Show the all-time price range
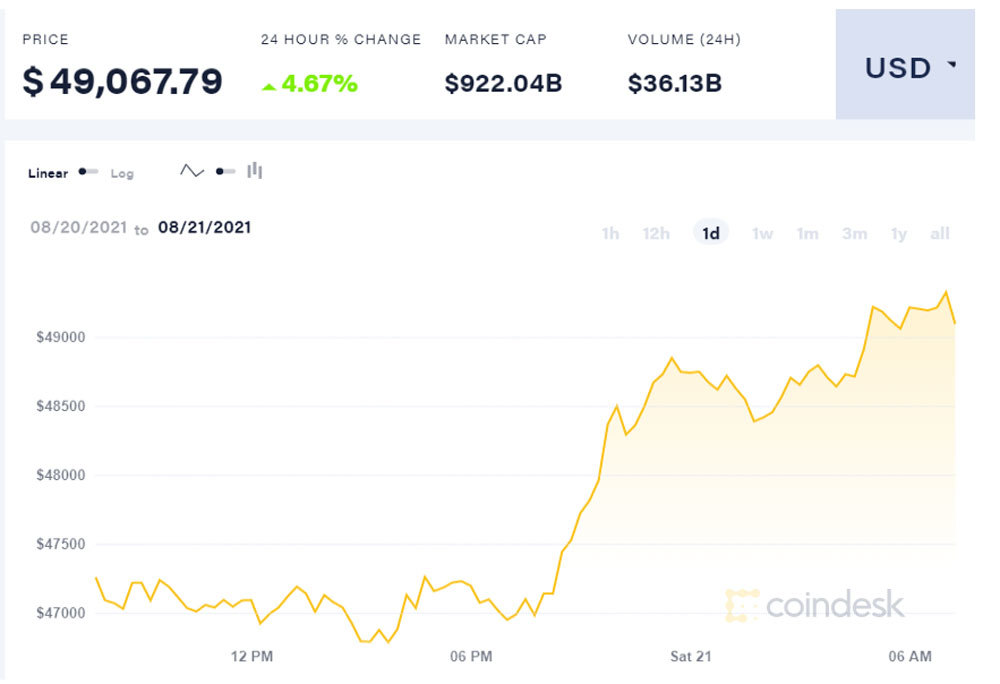 tap(940, 234)
